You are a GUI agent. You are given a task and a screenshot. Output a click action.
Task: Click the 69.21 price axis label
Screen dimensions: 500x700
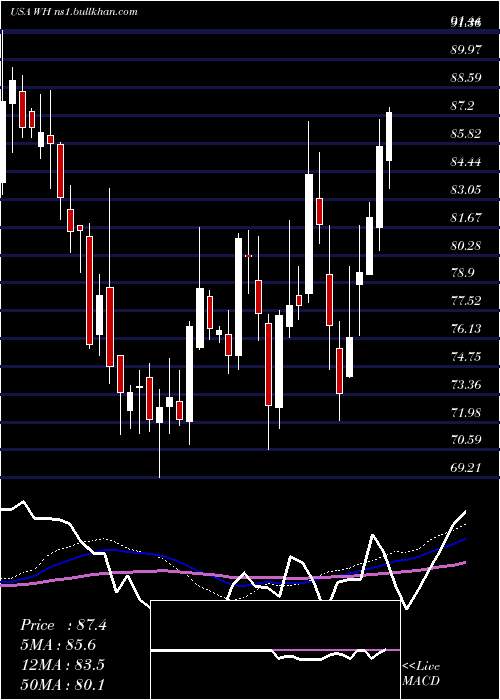[466, 468]
